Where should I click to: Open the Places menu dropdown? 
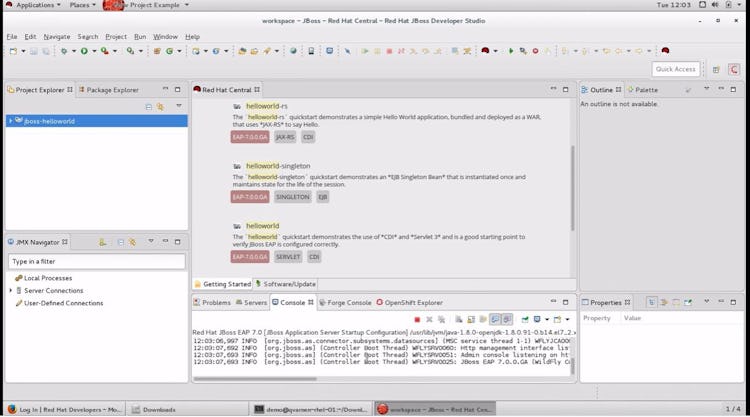[x=82, y=5]
